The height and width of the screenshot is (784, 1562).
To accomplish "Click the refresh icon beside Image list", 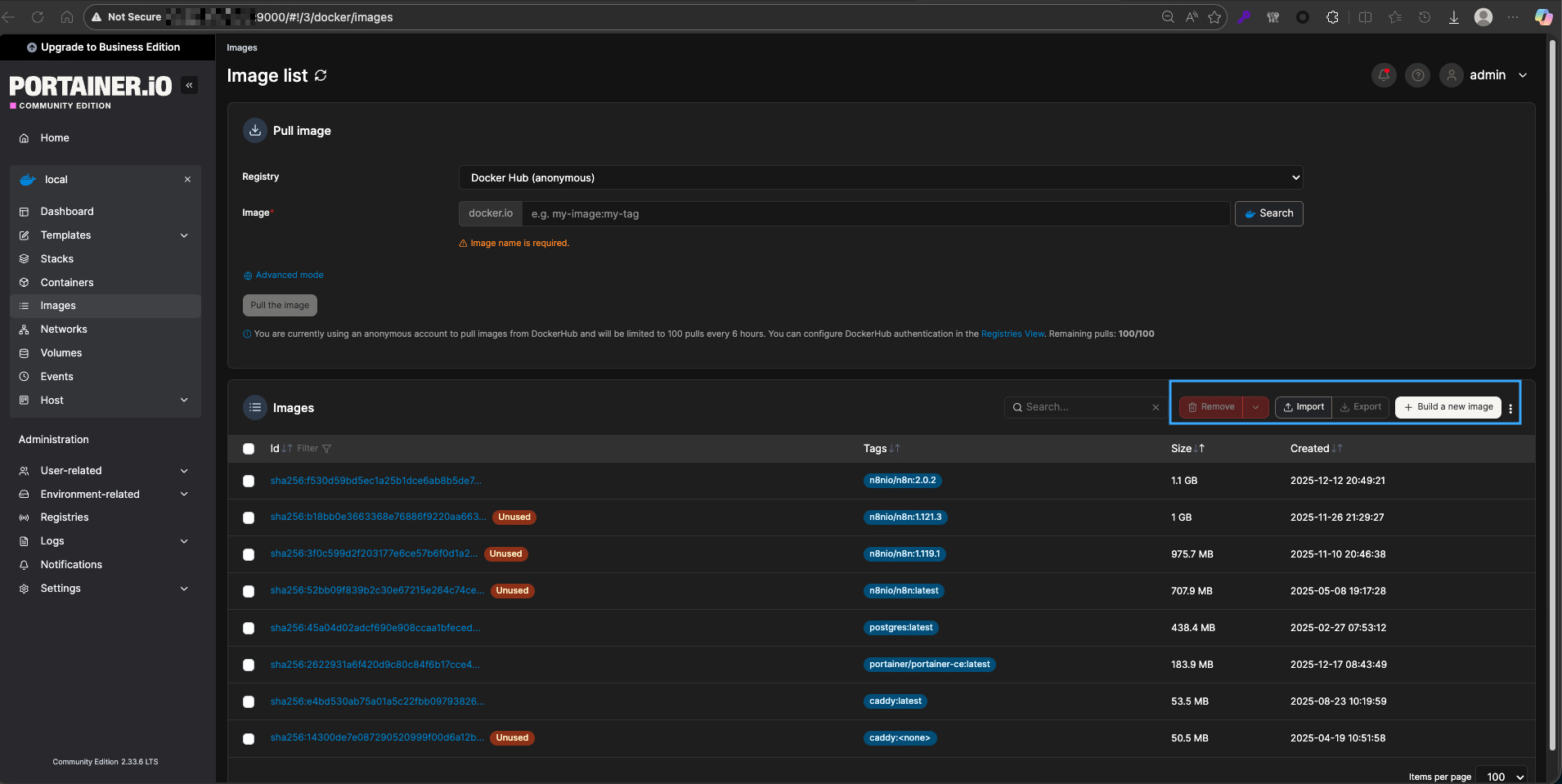I will click(x=321, y=76).
